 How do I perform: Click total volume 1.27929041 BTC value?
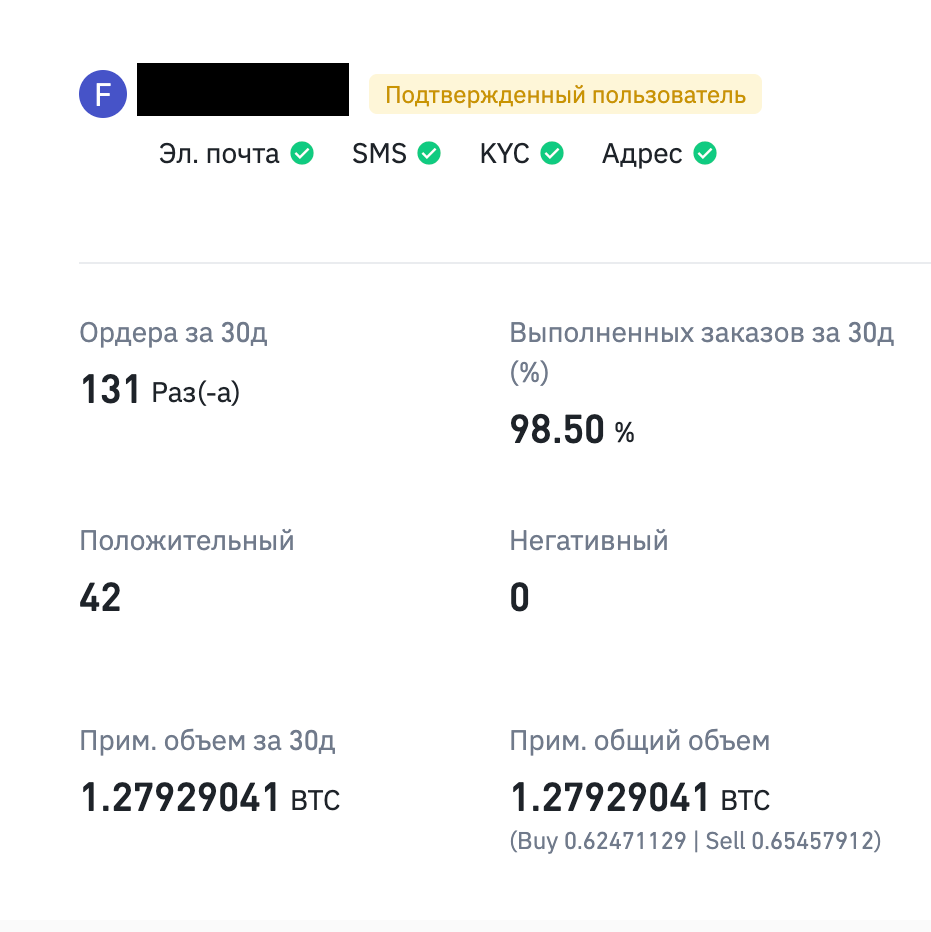coord(640,797)
